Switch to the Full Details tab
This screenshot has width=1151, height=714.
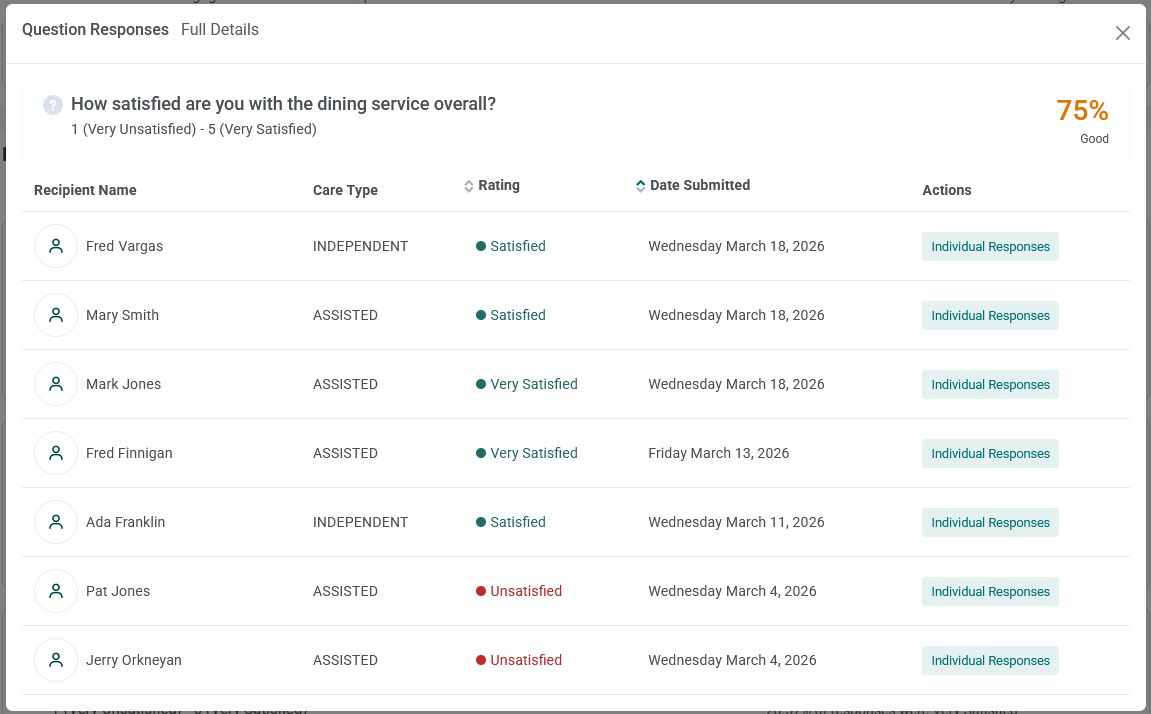click(x=219, y=29)
